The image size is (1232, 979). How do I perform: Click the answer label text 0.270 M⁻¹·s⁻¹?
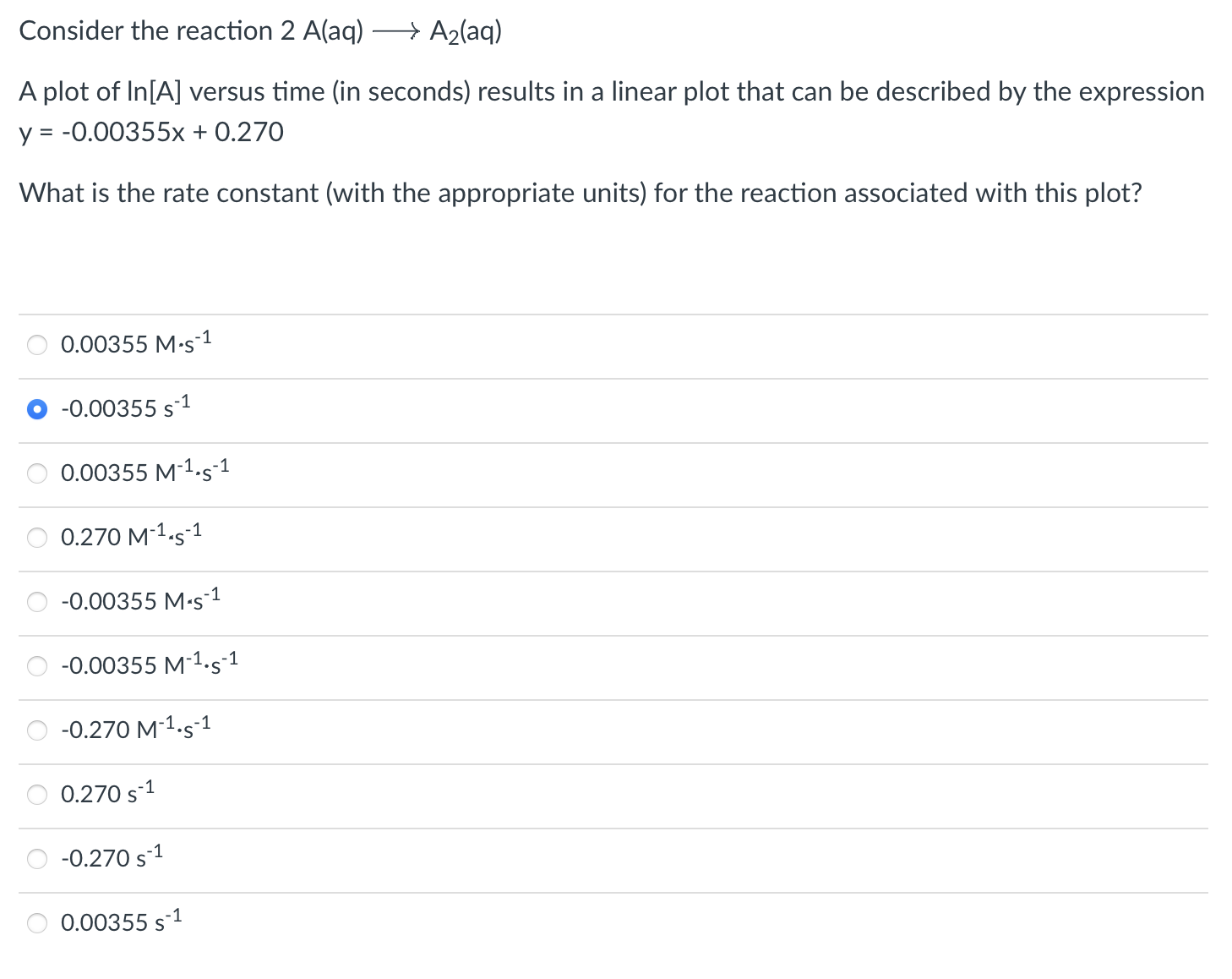click(131, 535)
